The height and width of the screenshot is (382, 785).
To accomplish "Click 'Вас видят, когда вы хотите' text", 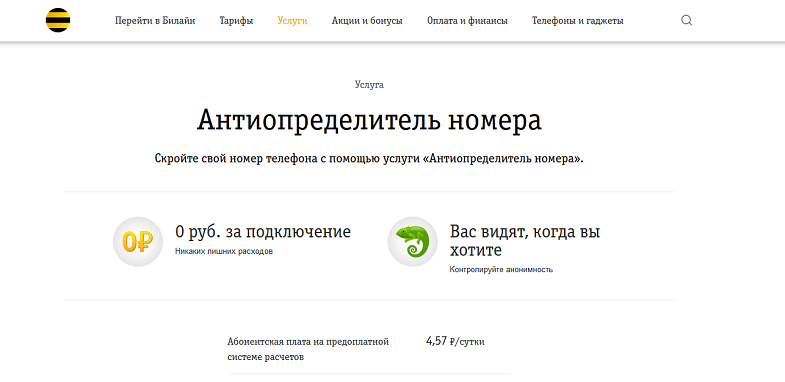I will coord(525,241).
